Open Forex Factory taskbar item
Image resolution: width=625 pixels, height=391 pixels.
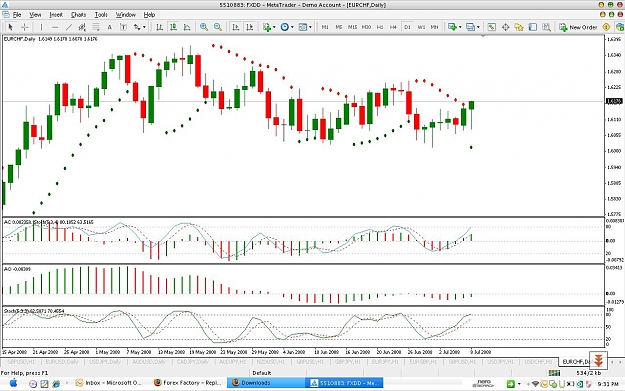[x=188, y=383]
